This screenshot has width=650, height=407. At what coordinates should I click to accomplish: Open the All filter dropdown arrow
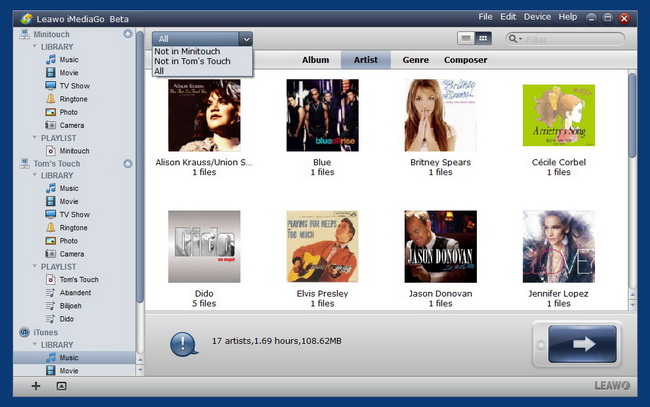click(x=246, y=39)
